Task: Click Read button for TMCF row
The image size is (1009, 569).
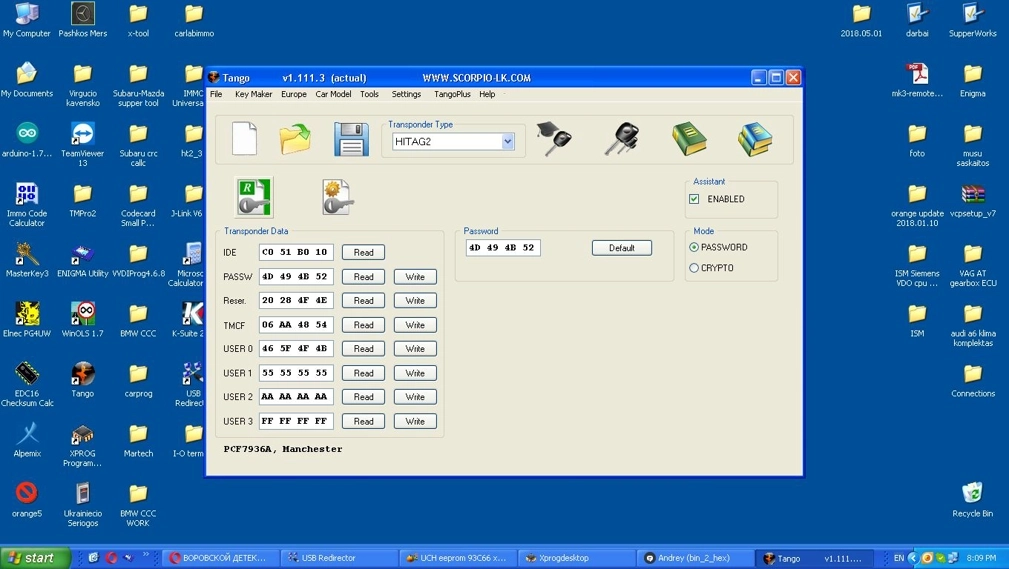Action: [x=364, y=325]
